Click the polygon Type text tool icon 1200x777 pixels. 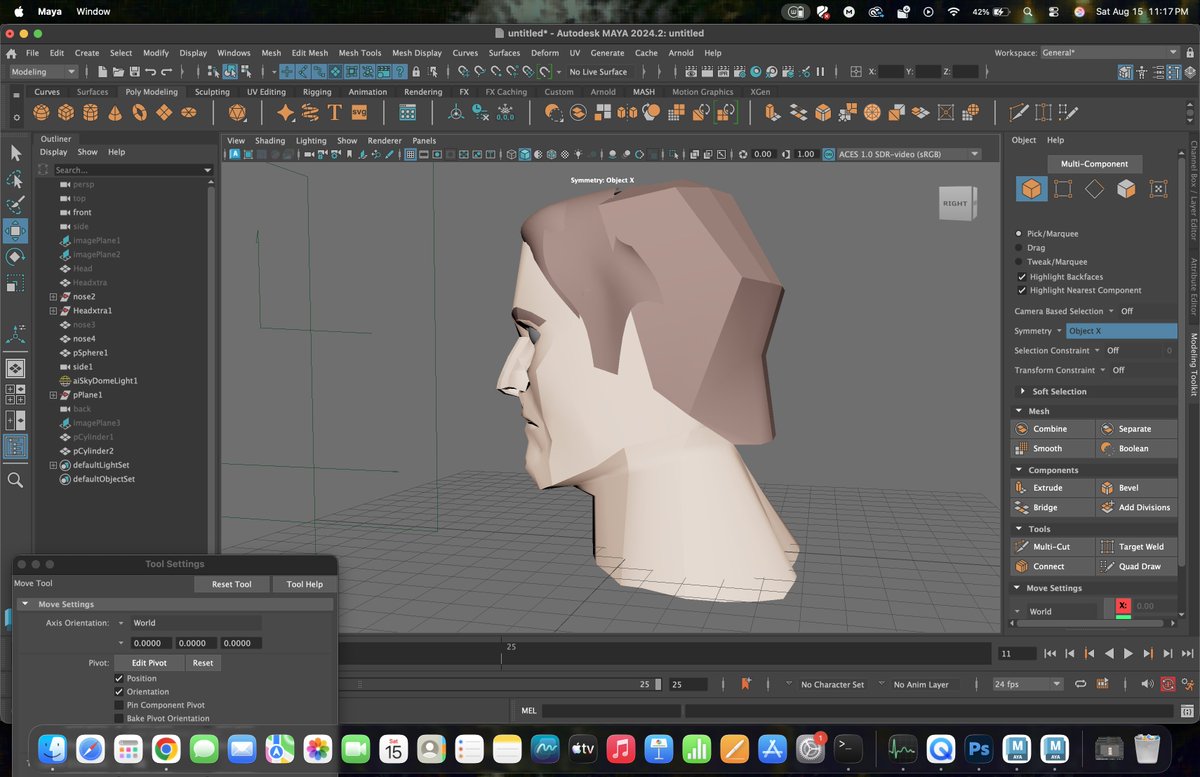334,112
